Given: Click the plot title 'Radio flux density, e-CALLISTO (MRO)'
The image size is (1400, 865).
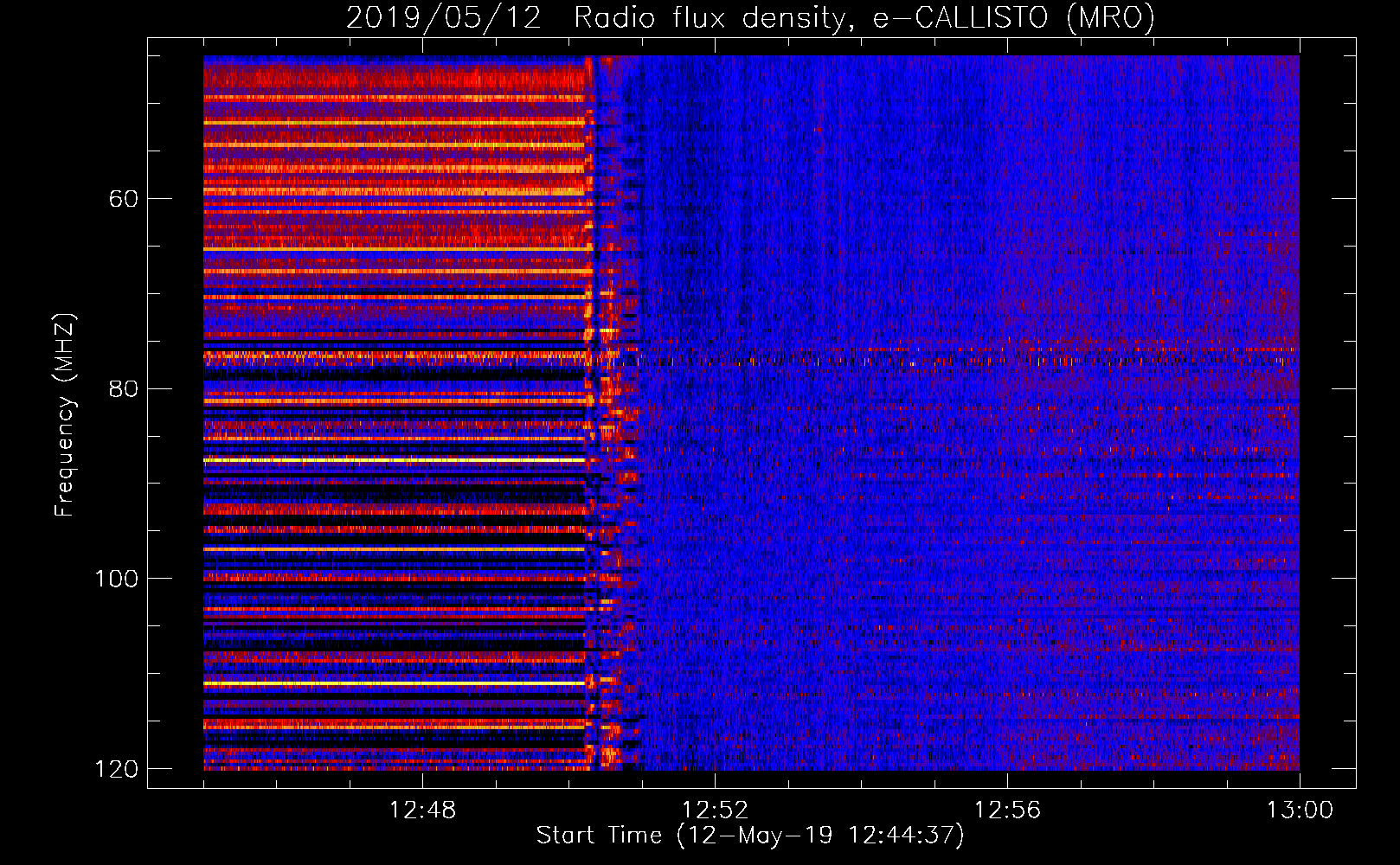Looking at the screenshot, I should 864,17.
